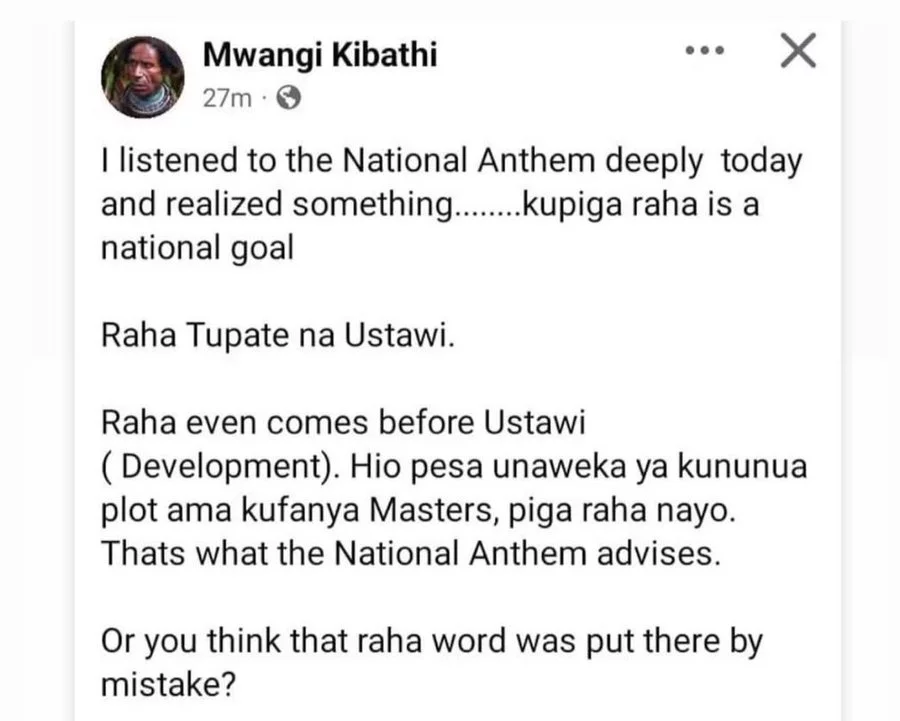Click the line starting "Or you think"

(x=431, y=641)
